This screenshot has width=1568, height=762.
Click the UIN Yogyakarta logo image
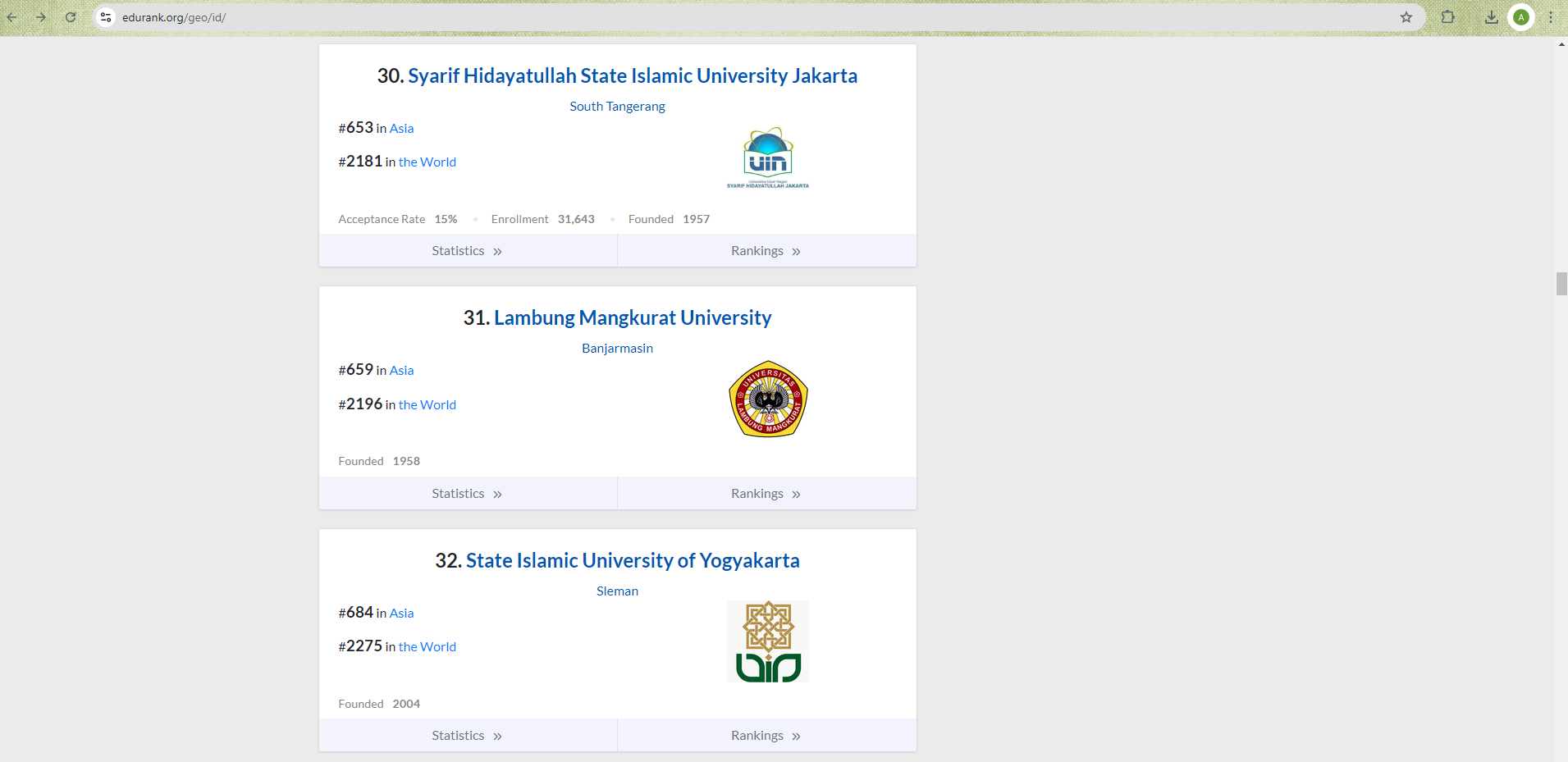click(x=768, y=641)
